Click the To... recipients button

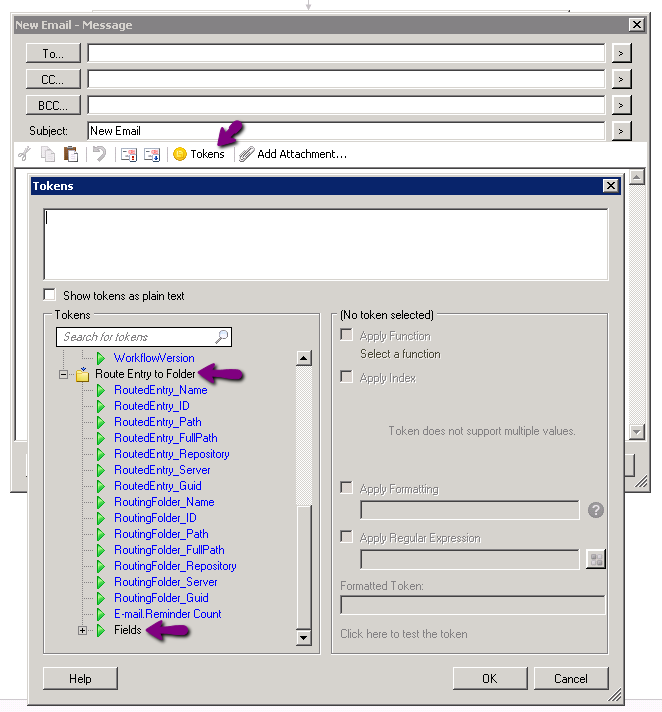(53, 53)
